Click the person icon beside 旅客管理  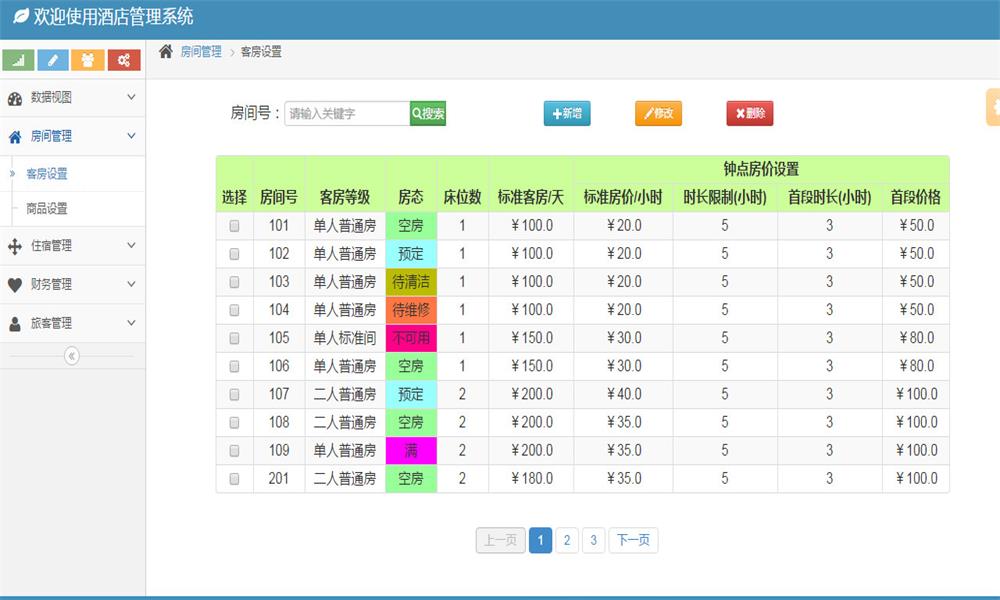[x=15, y=324]
